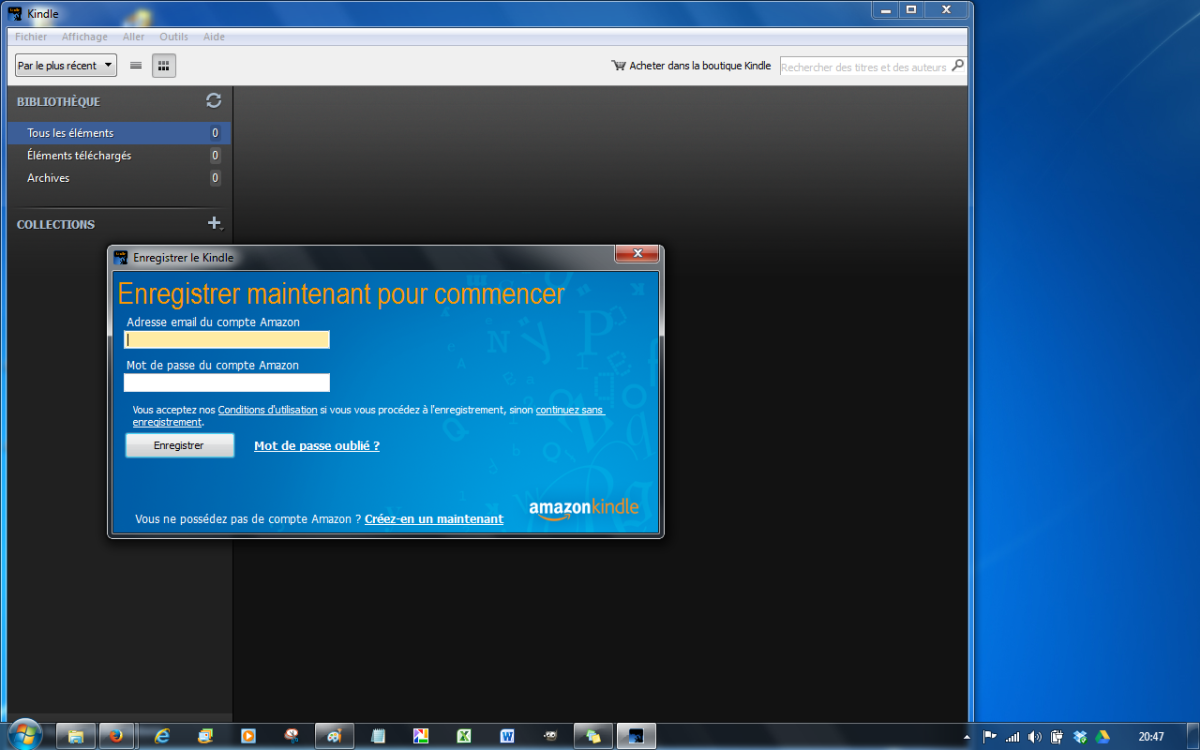Open Windows Media Player from the taskbar
The height and width of the screenshot is (750, 1200).
(248, 736)
